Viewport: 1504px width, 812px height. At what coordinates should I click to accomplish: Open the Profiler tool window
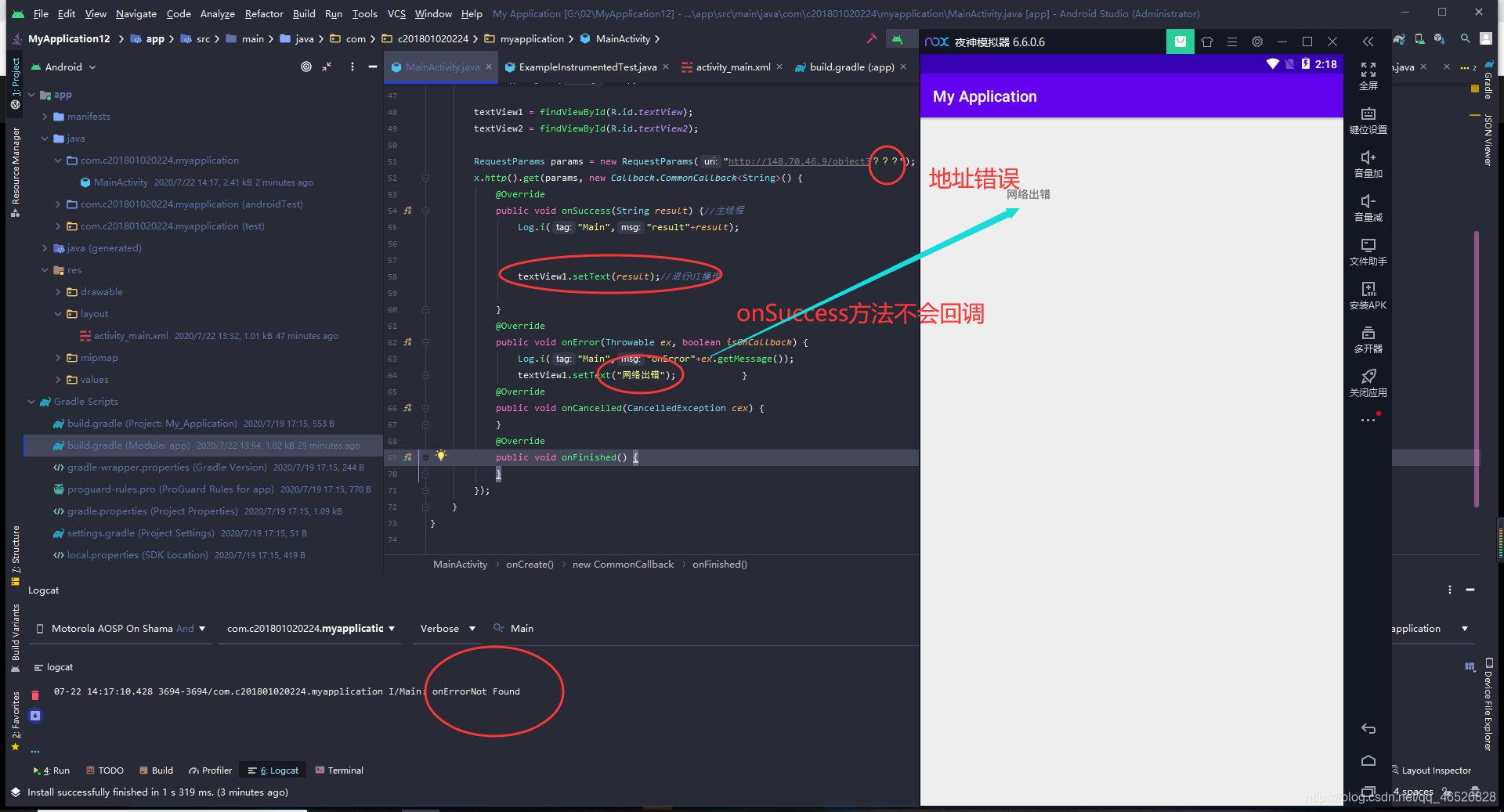point(211,770)
